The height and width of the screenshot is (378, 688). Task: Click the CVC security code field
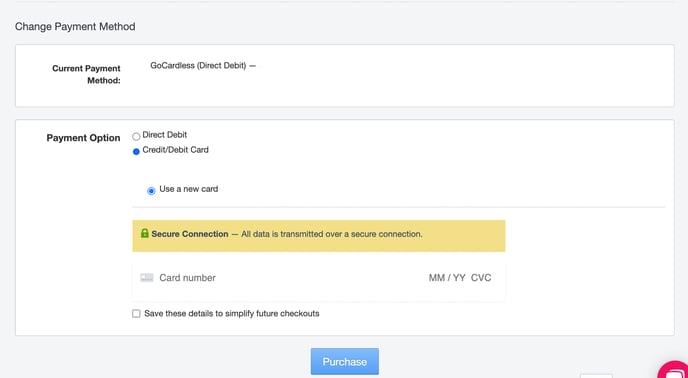481,278
